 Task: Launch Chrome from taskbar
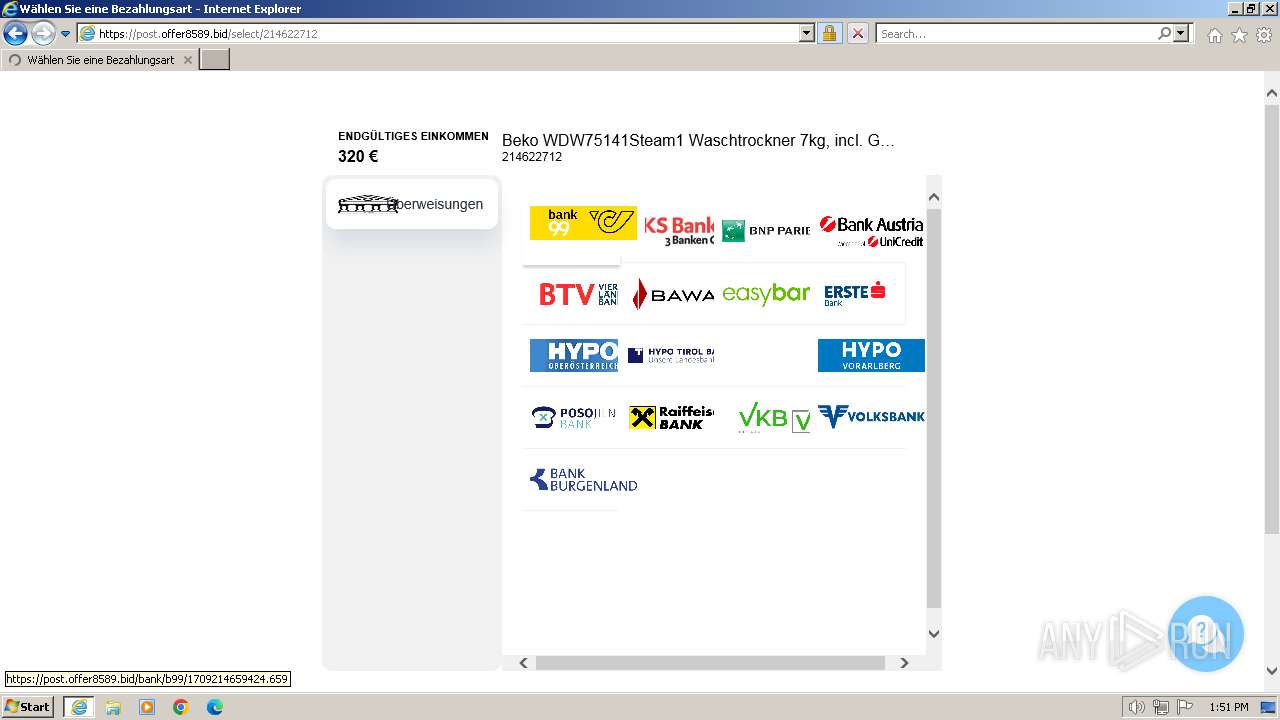coord(181,707)
